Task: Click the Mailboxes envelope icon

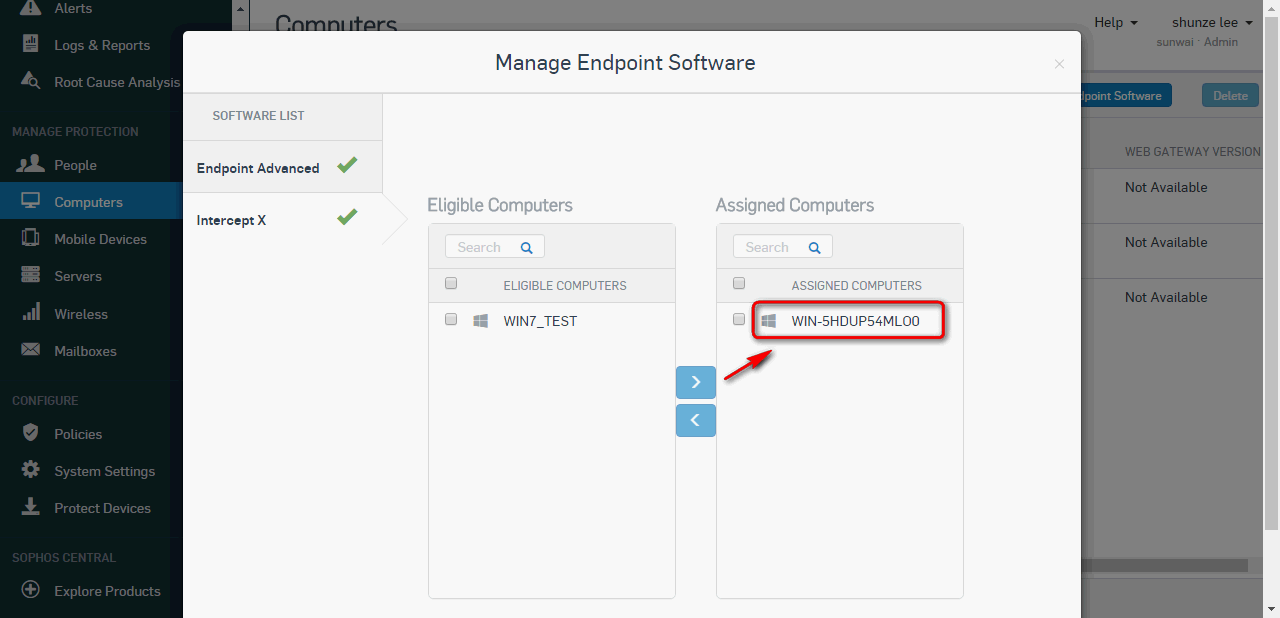Action: pyautogui.click(x=31, y=350)
